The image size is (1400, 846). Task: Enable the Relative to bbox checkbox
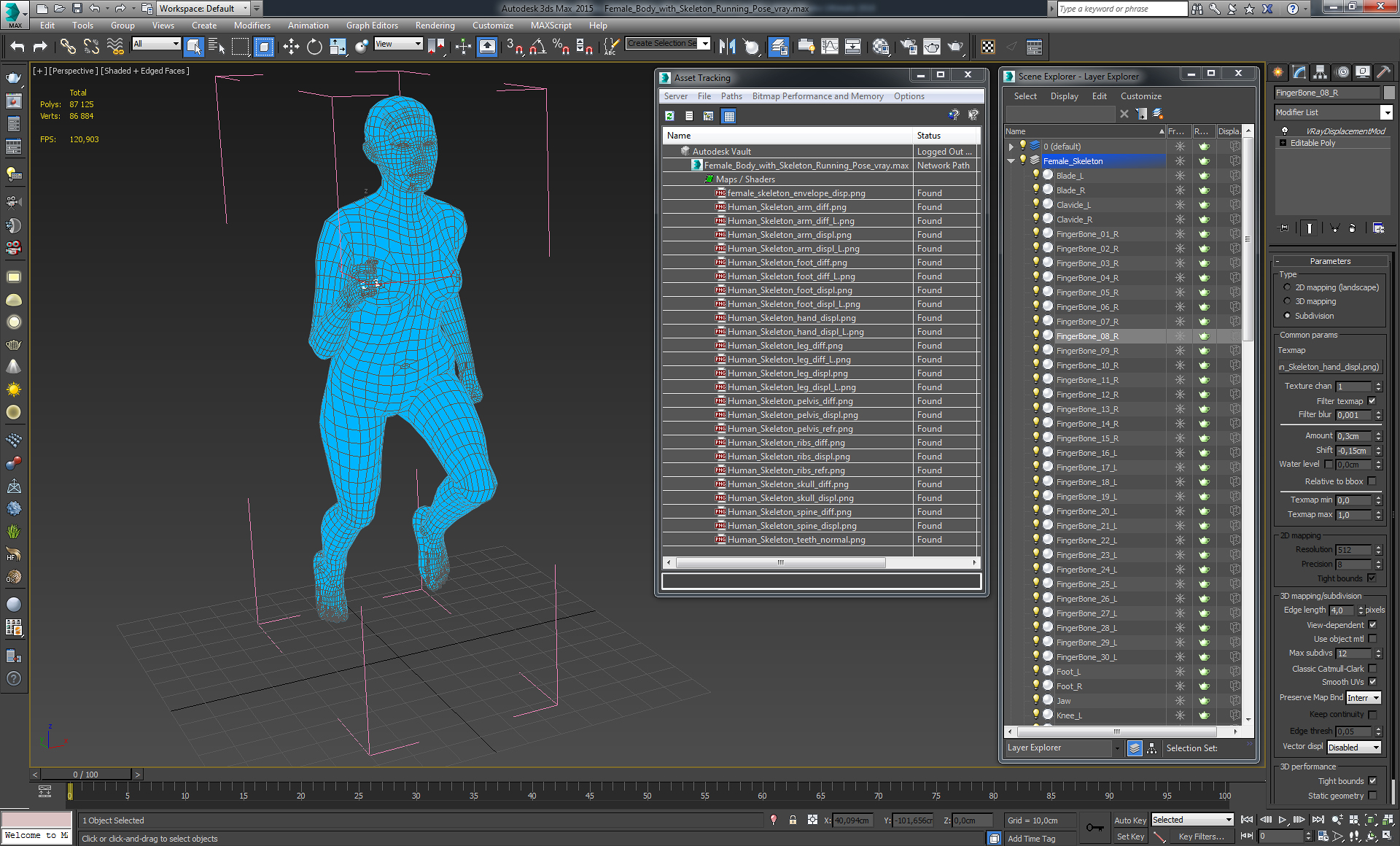(1372, 481)
